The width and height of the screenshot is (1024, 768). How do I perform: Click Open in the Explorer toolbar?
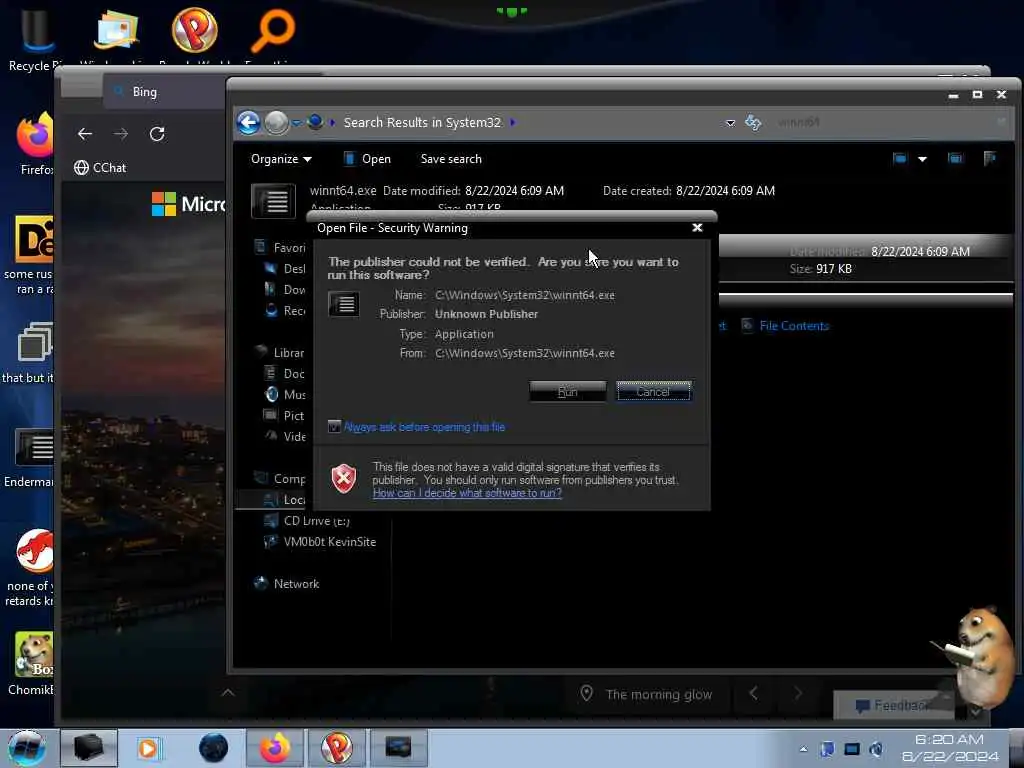367,159
